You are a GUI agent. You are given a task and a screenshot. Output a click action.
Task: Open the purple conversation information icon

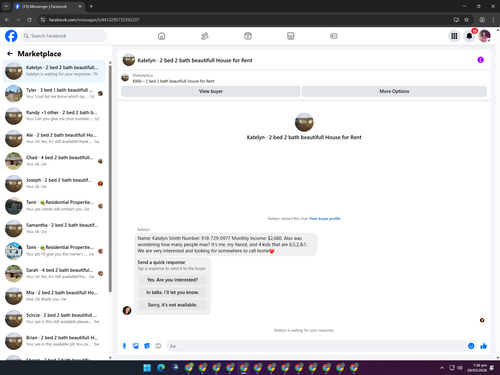tap(480, 60)
